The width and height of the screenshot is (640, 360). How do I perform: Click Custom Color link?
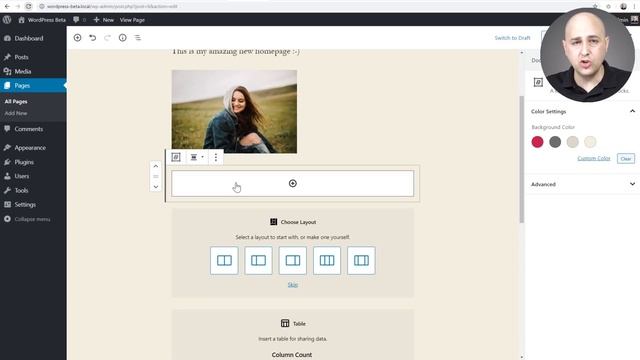594,158
